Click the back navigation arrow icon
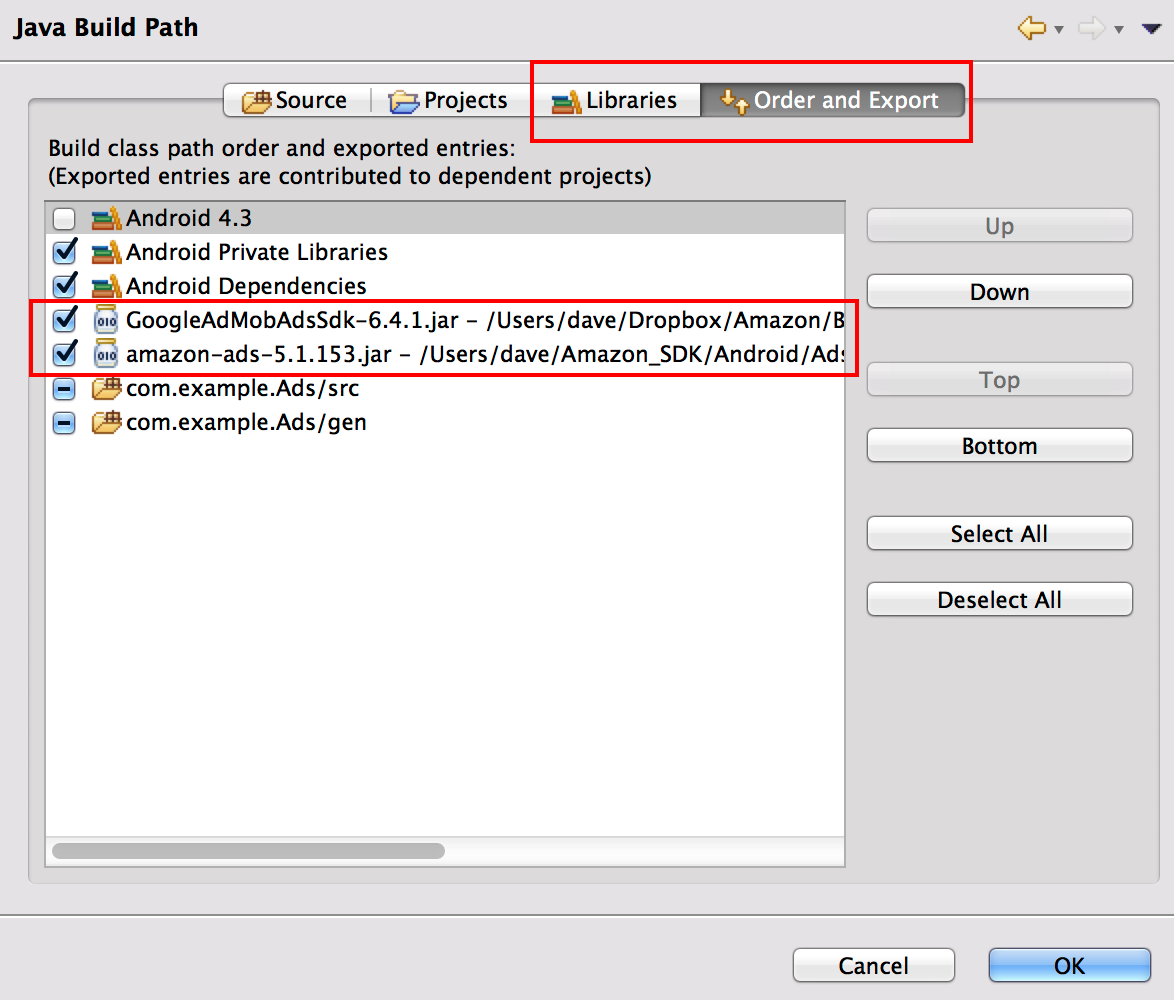This screenshot has height=1000, width=1174. pyautogui.click(x=1032, y=28)
